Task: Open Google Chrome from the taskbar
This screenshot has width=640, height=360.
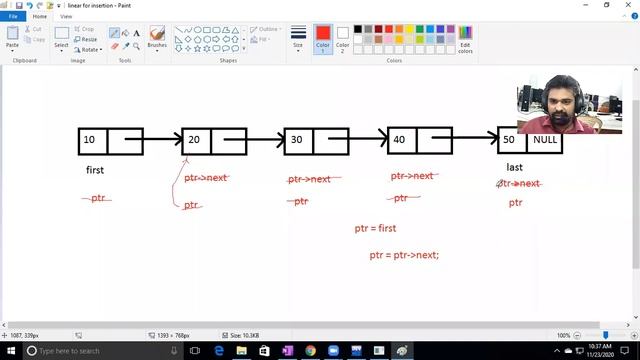Action: (x=311, y=351)
